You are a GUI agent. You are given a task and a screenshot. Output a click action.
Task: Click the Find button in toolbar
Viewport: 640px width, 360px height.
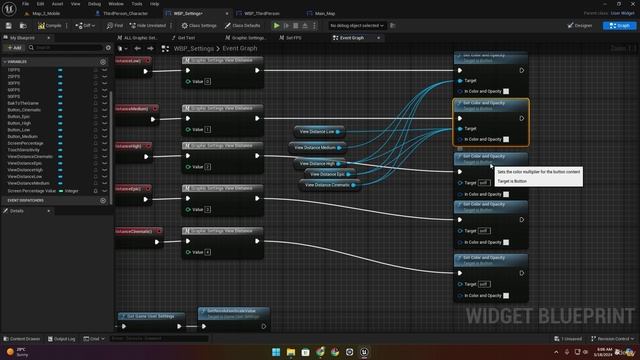[115, 26]
